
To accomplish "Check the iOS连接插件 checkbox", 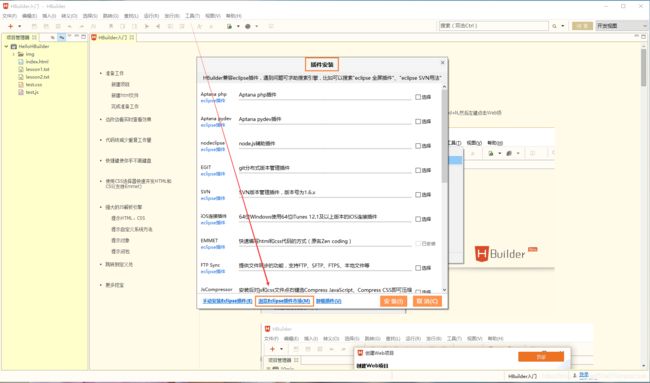I will coord(418,219).
